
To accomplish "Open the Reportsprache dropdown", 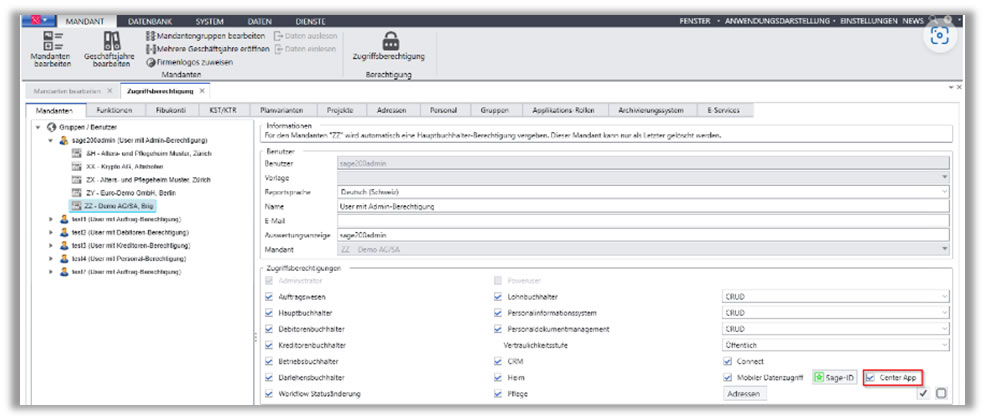I will click(x=944, y=191).
